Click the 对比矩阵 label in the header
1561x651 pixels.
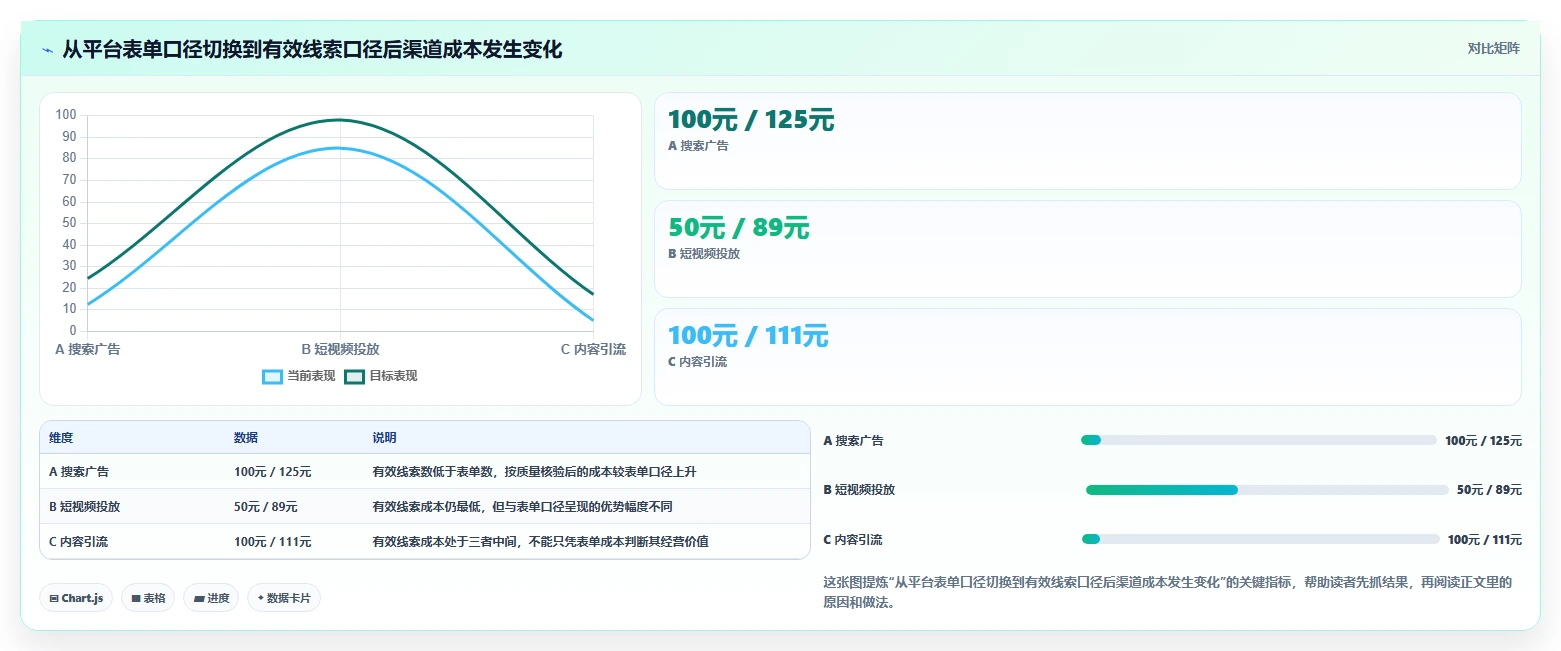click(x=1493, y=48)
